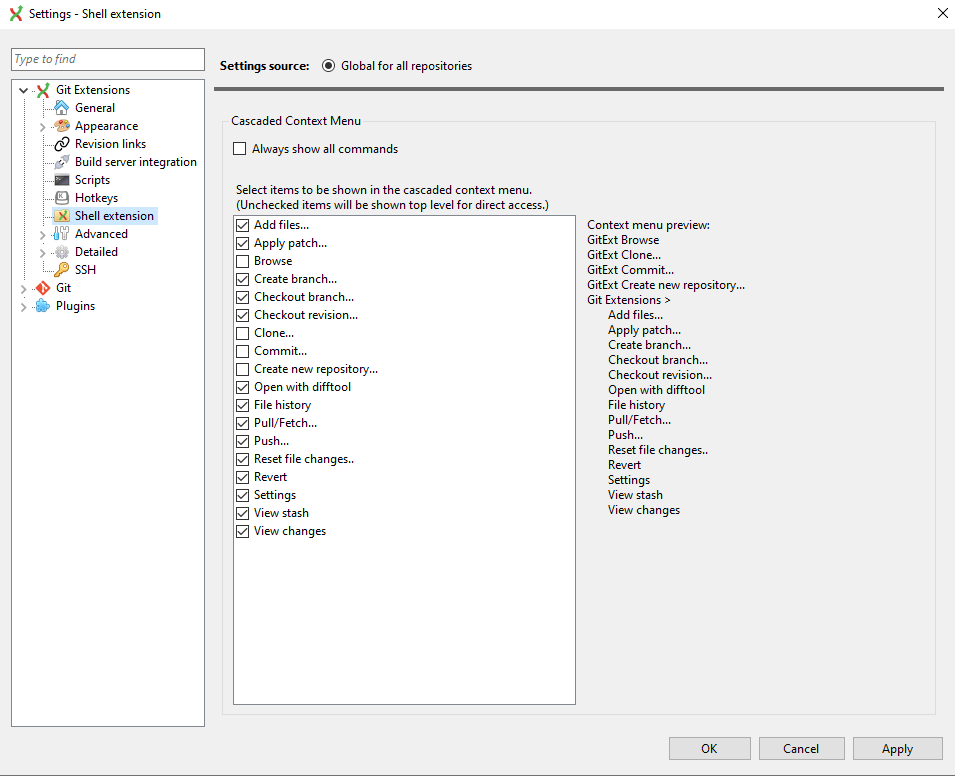The image size is (955, 776).
Task: Collapse the Git Extensions tree node
Action: coord(24,90)
